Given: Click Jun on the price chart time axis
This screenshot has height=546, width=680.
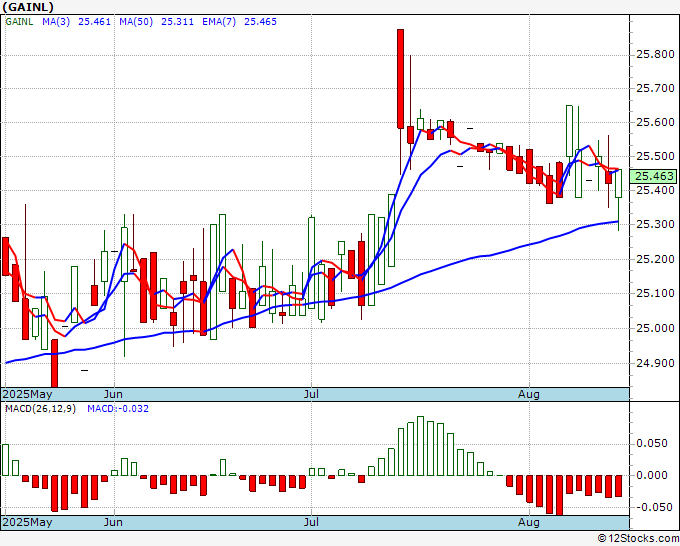Looking at the screenshot, I should pyautogui.click(x=113, y=394).
